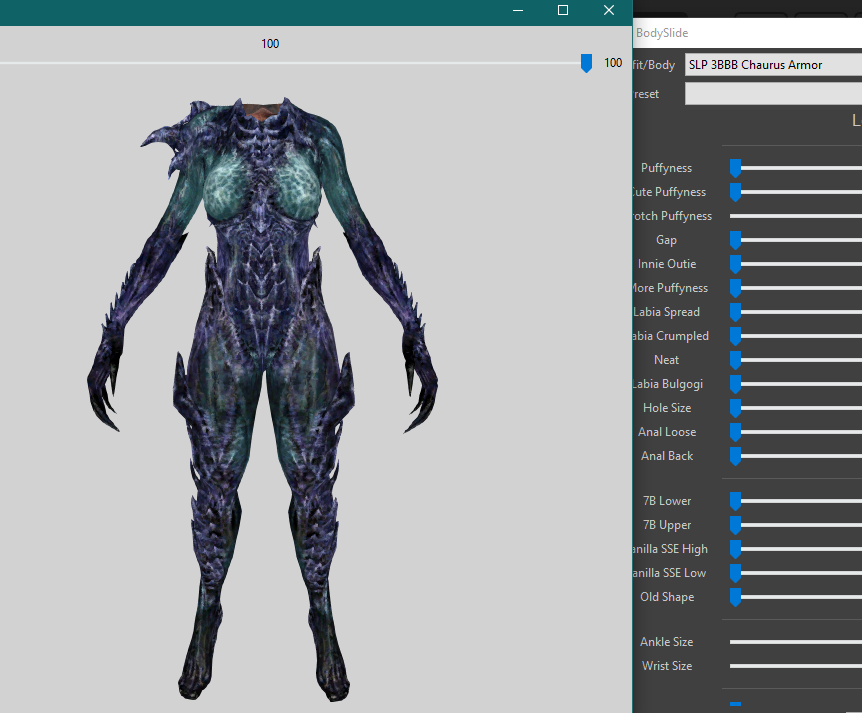Click the More Puffyness slider handle
Viewport: 862px width, 713px height.
point(736,288)
